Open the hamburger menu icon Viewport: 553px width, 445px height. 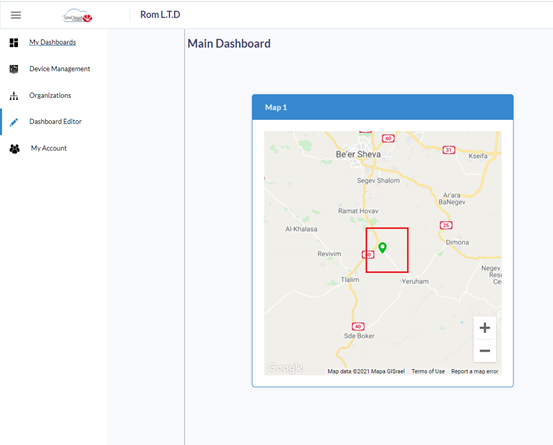tap(16, 15)
